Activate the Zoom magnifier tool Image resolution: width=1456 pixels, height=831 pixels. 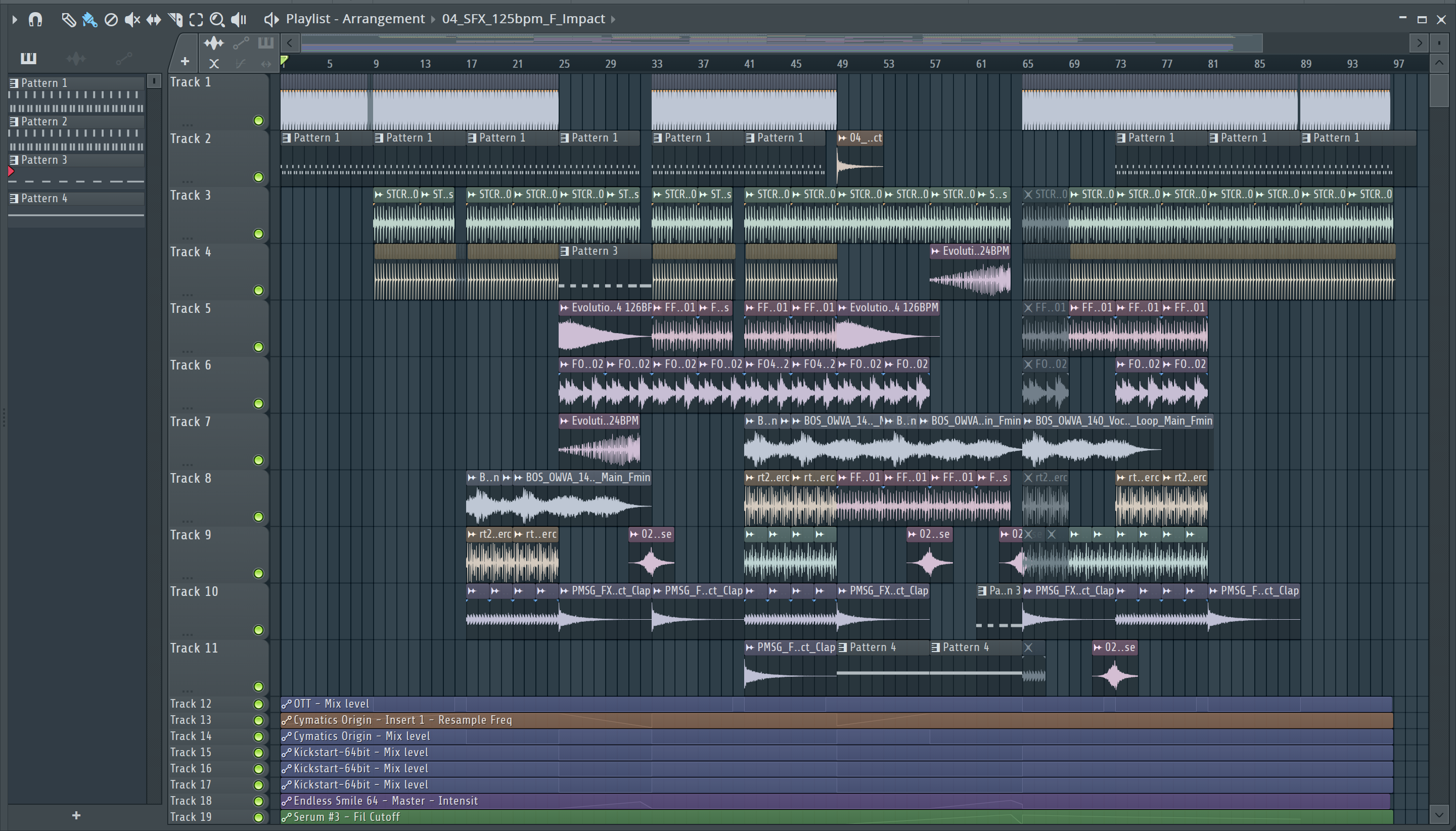[217, 19]
